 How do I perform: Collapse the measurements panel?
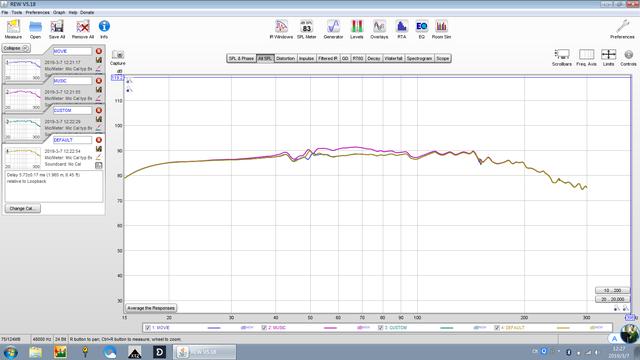[16, 48]
